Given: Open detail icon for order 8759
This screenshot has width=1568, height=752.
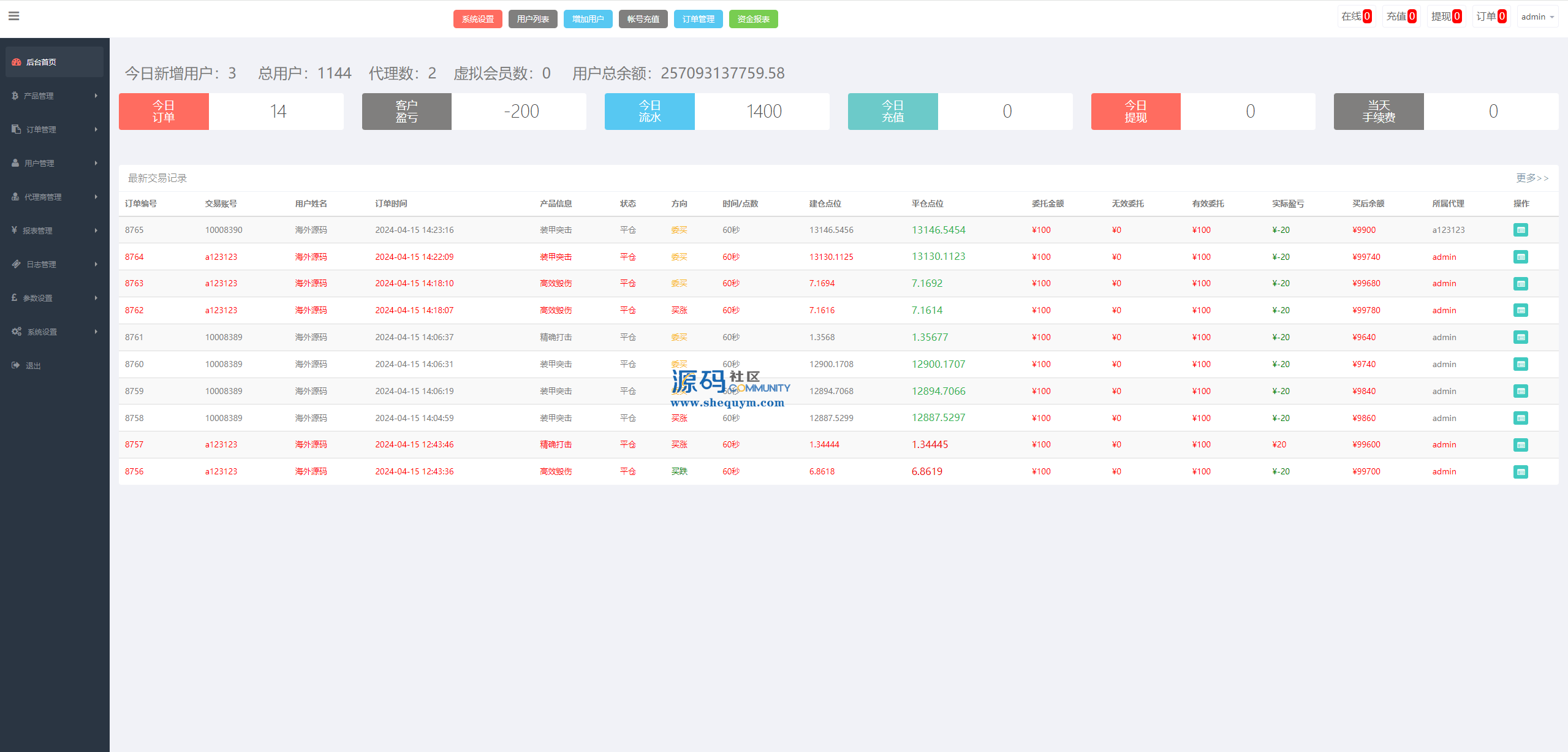Looking at the screenshot, I should coord(1520,391).
